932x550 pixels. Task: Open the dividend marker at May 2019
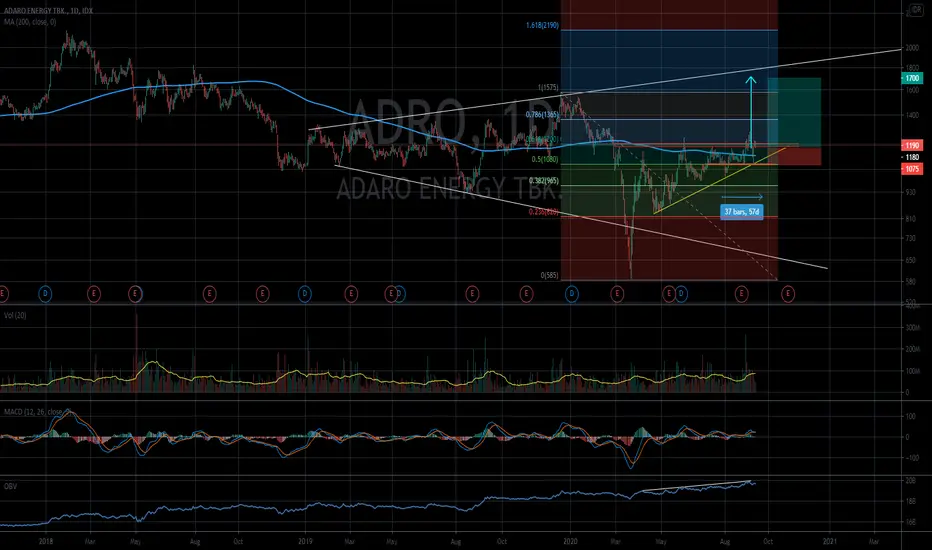click(x=400, y=293)
